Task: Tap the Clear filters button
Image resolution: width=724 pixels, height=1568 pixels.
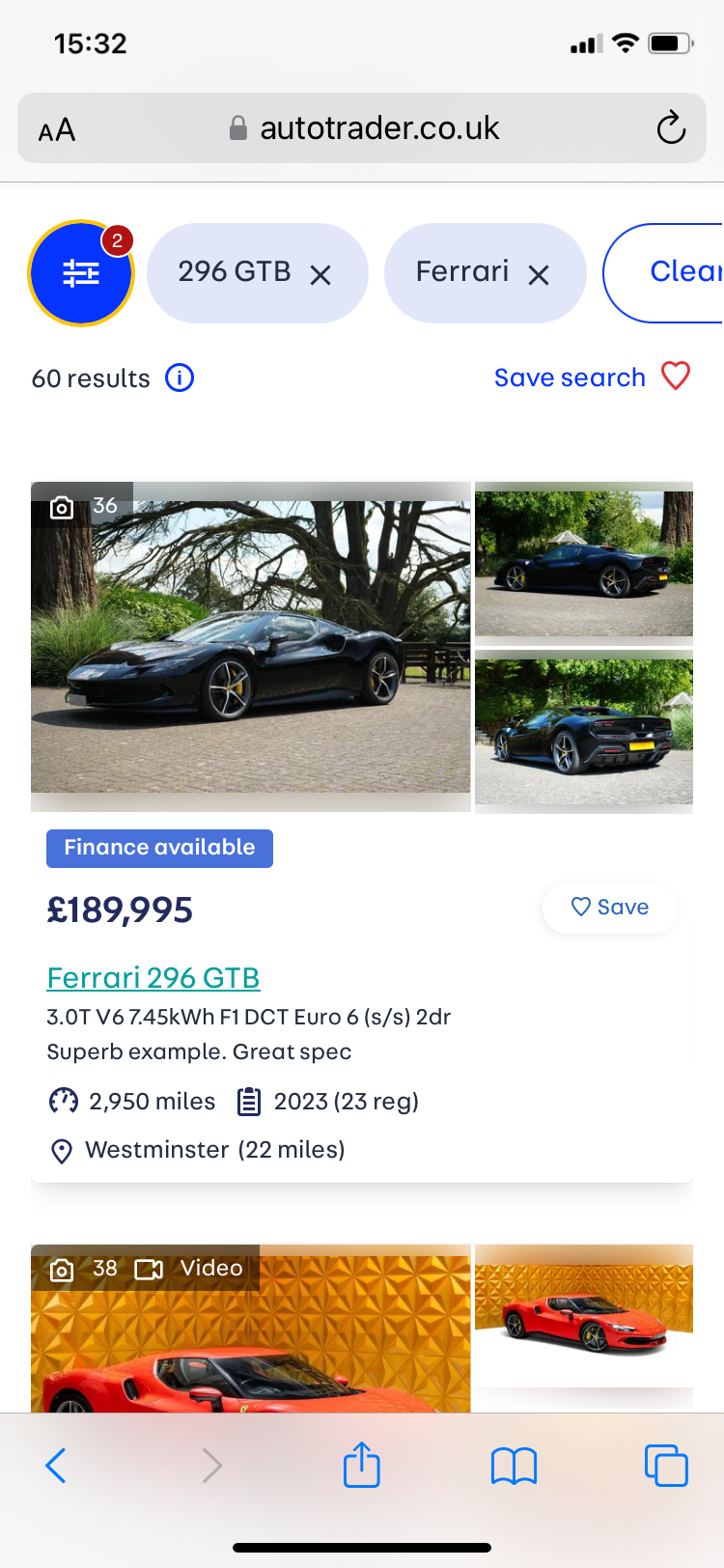Action: 676,272
